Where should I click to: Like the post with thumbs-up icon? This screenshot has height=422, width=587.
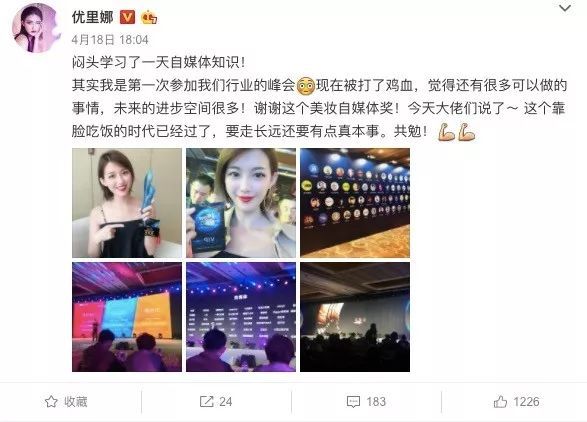500,402
